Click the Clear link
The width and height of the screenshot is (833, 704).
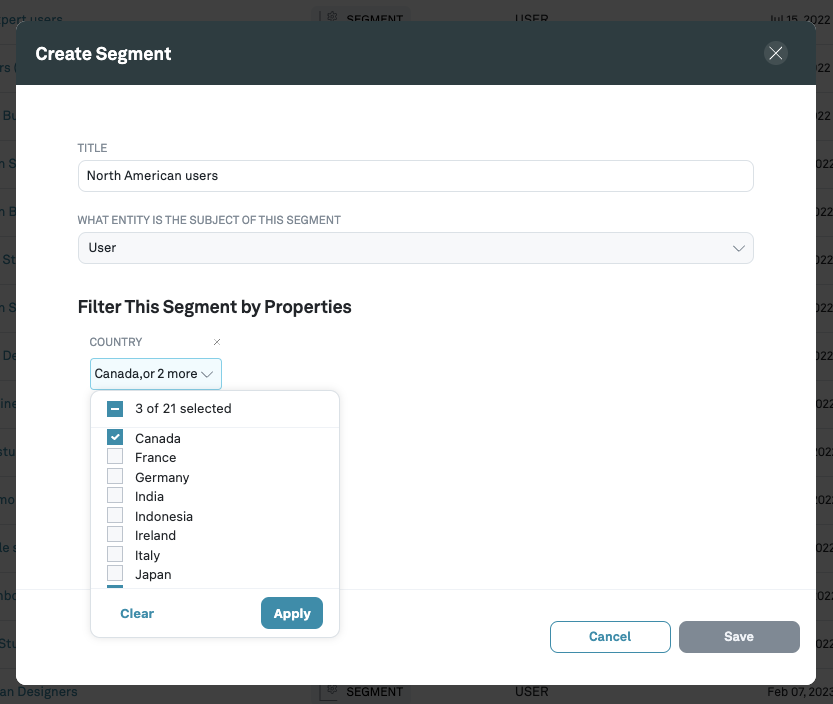(x=136, y=613)
